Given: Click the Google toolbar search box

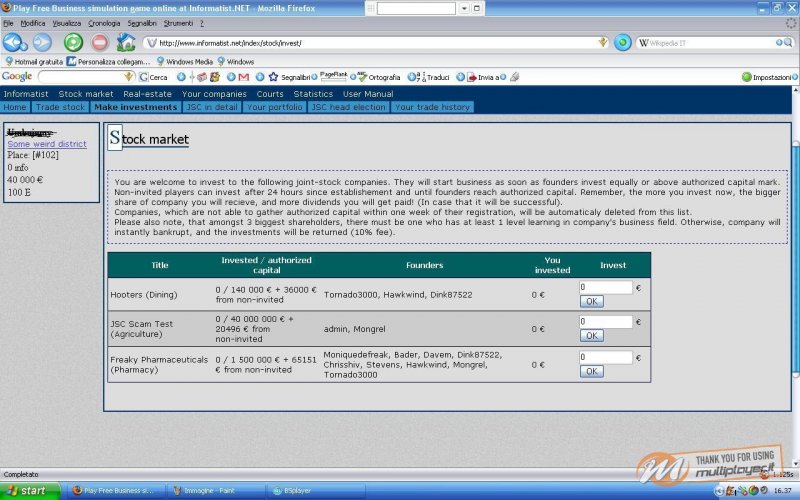Looking at the screenshot, I should tap(82, 77).
